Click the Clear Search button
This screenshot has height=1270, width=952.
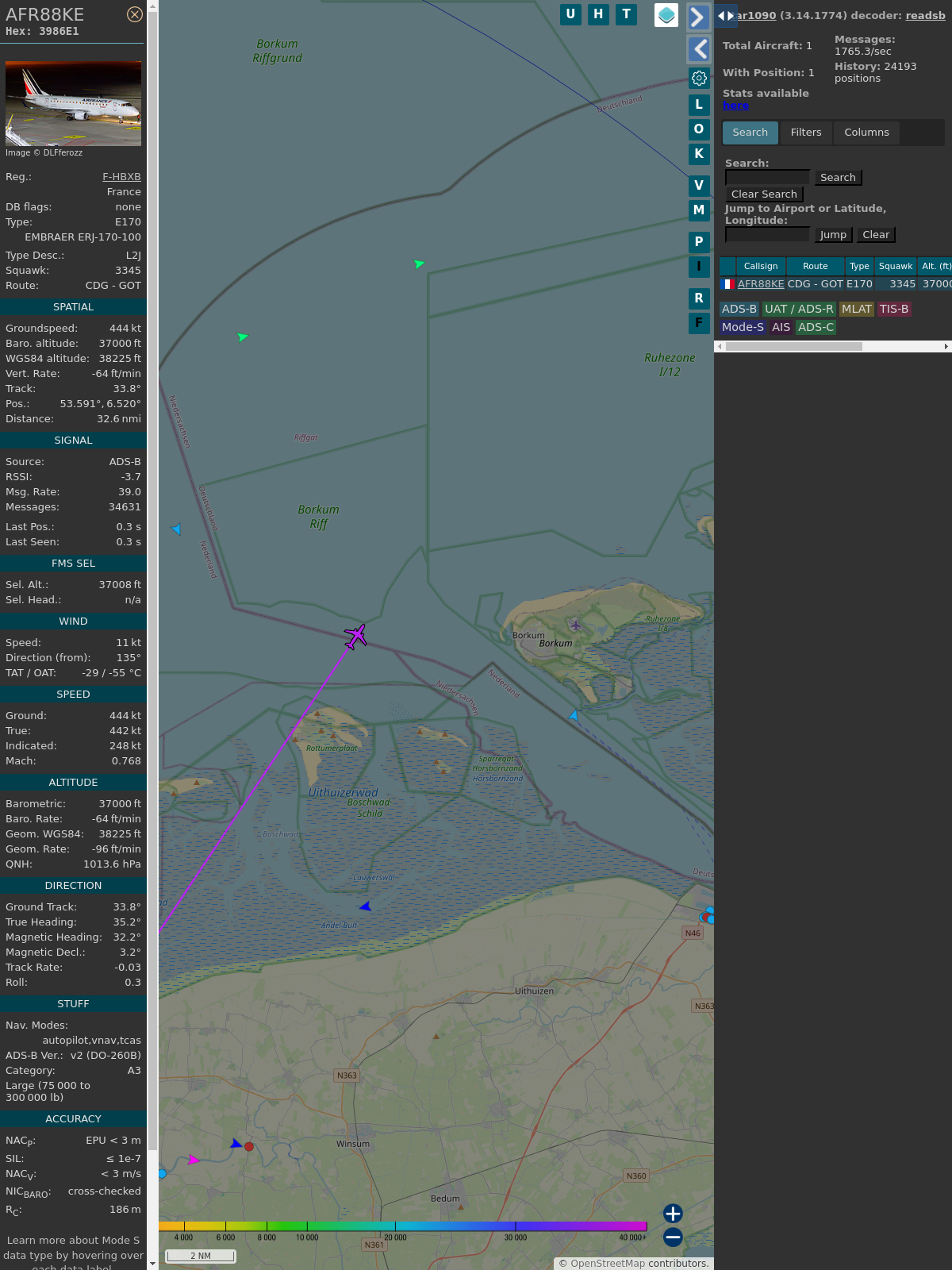tap(764, 194)
